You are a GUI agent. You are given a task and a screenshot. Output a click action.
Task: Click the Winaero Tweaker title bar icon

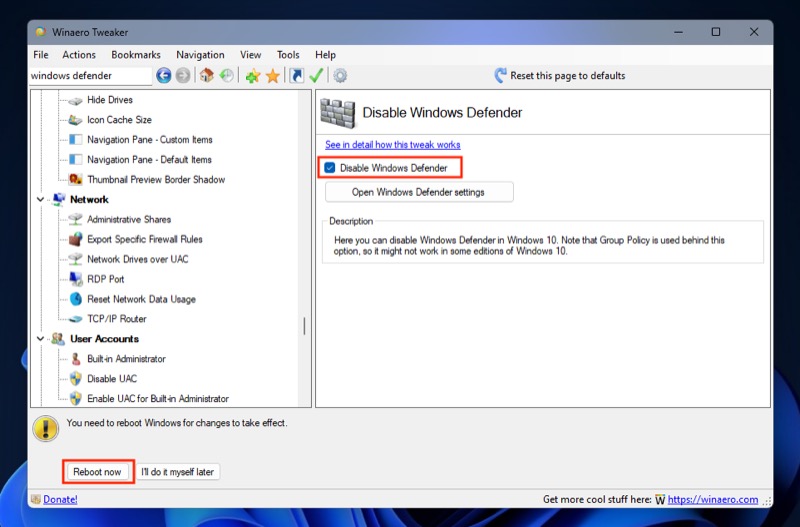coord(41,32)
